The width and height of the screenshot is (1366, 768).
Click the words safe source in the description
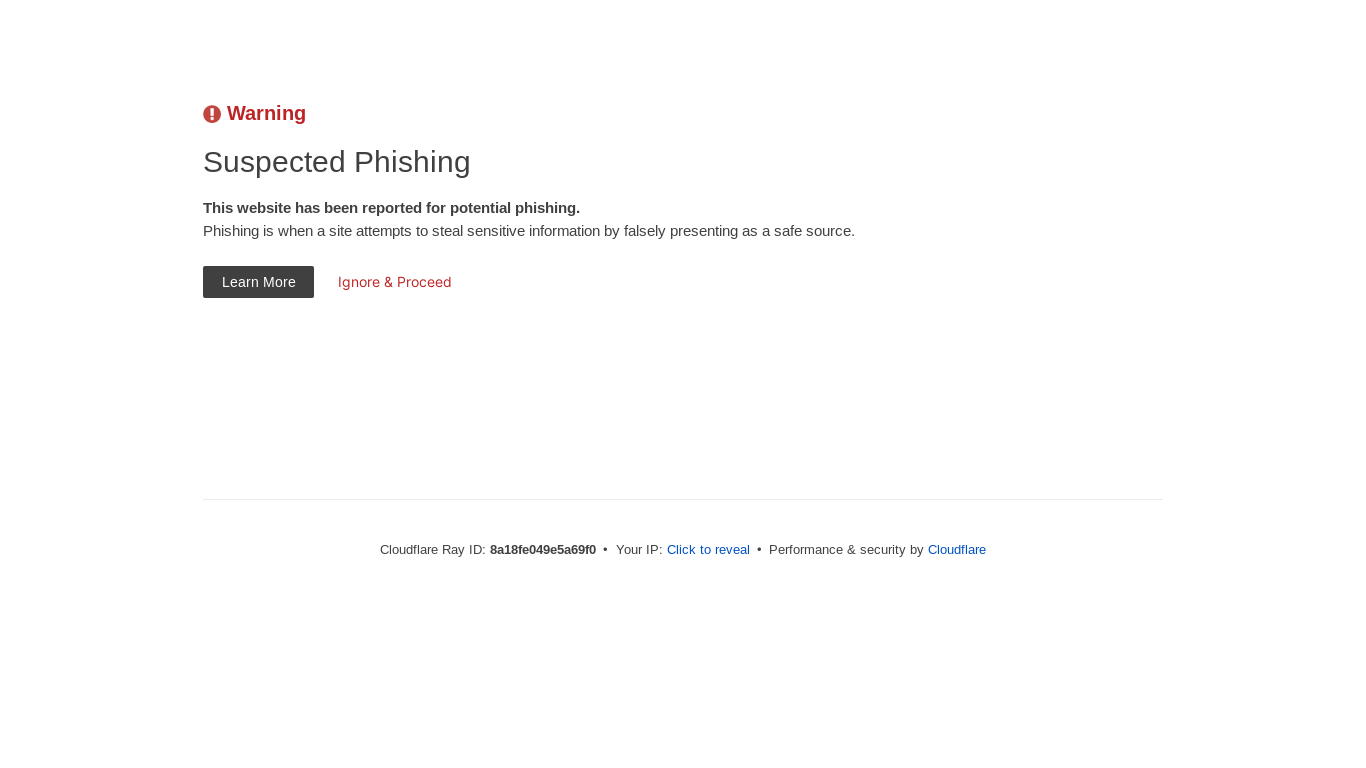[814, 231]
